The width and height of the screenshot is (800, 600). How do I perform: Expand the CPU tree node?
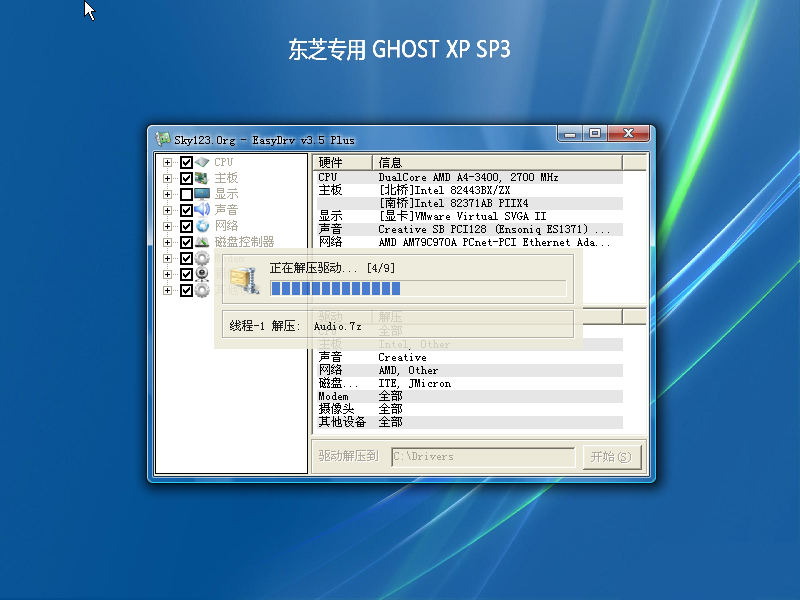coord(168,162)
